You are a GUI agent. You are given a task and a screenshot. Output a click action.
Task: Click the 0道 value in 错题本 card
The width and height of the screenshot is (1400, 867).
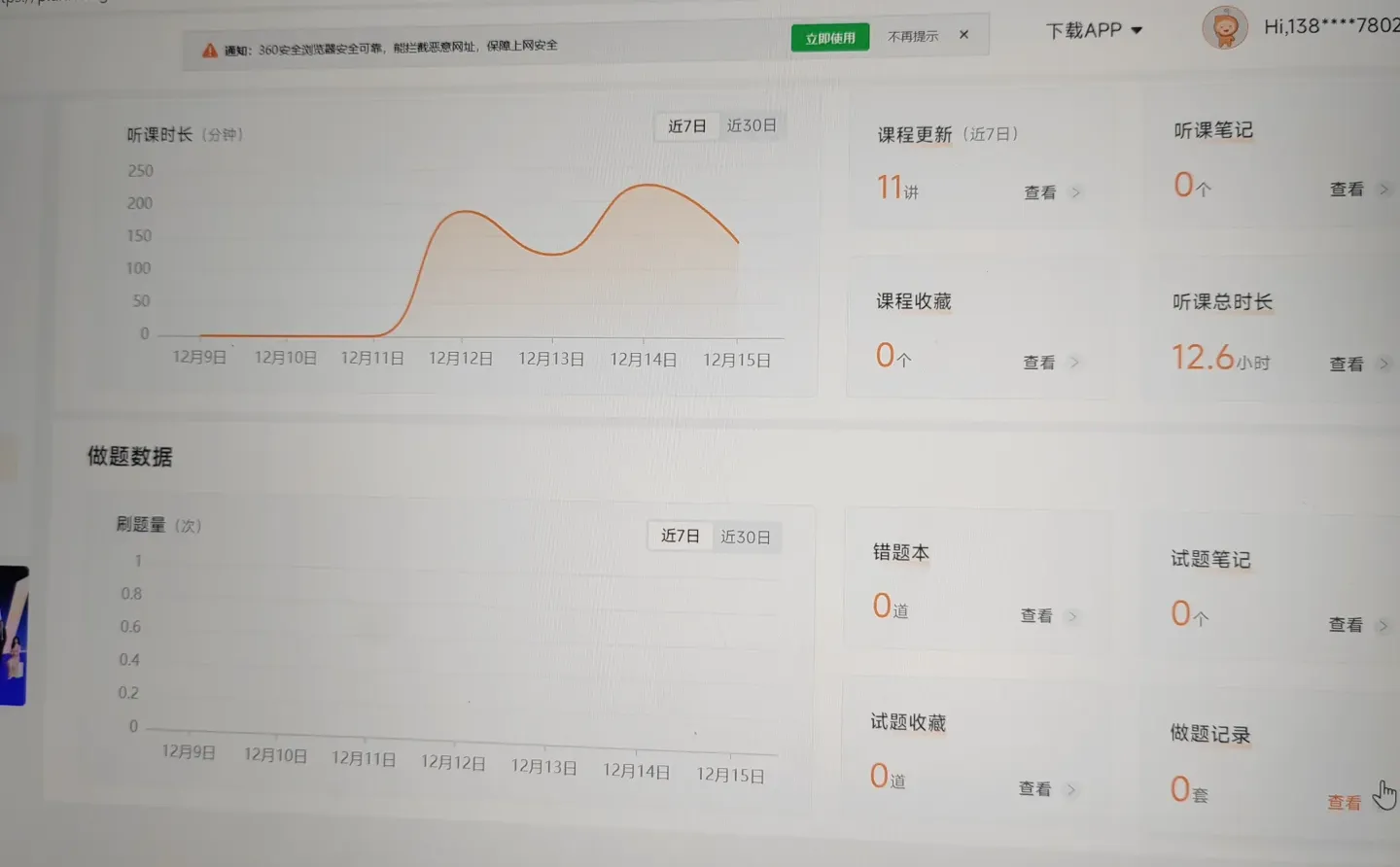pyautogui.click(x=891, y=607)
